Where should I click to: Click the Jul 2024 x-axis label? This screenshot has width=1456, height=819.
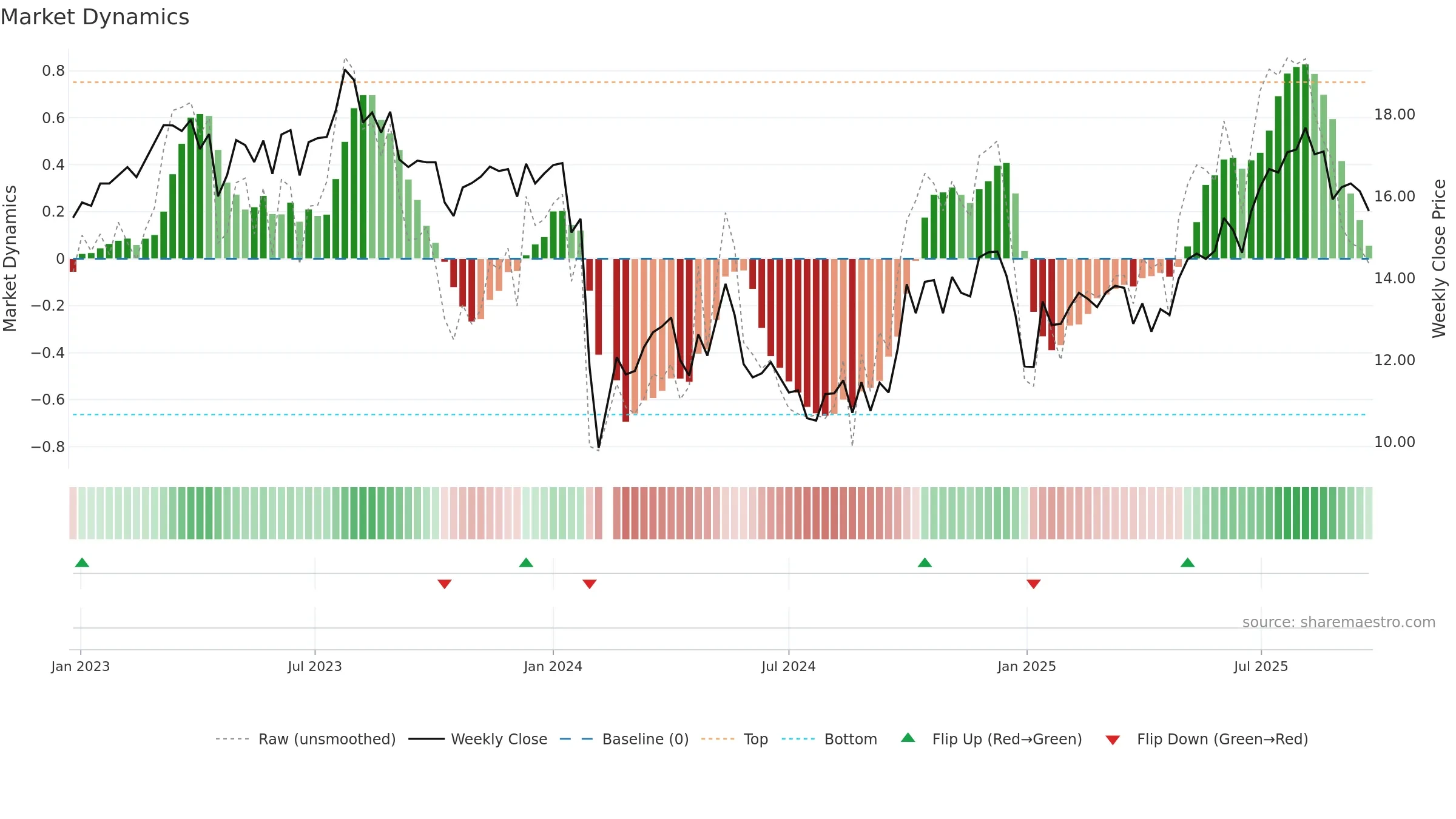(789, 666)
